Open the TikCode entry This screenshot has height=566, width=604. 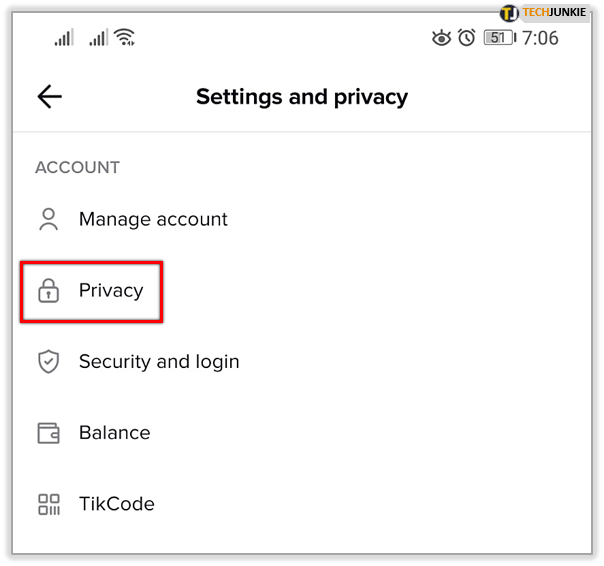click(116, 504)
